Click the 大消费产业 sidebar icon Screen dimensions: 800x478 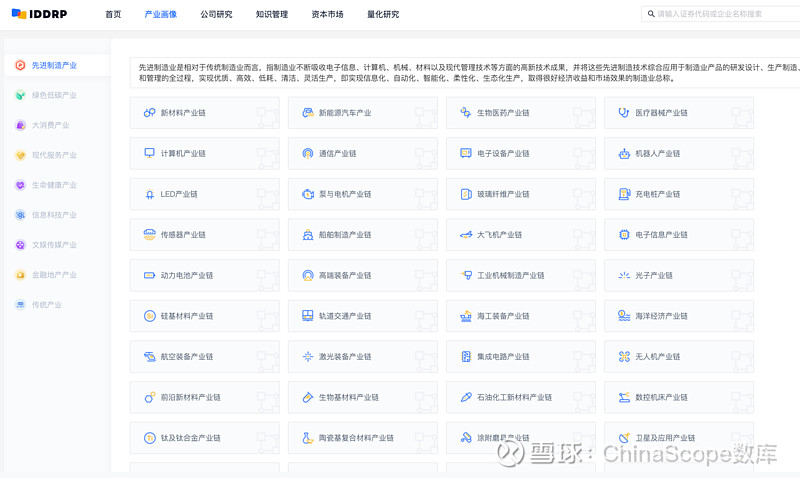pyautogui.click(x=20, y=125)
